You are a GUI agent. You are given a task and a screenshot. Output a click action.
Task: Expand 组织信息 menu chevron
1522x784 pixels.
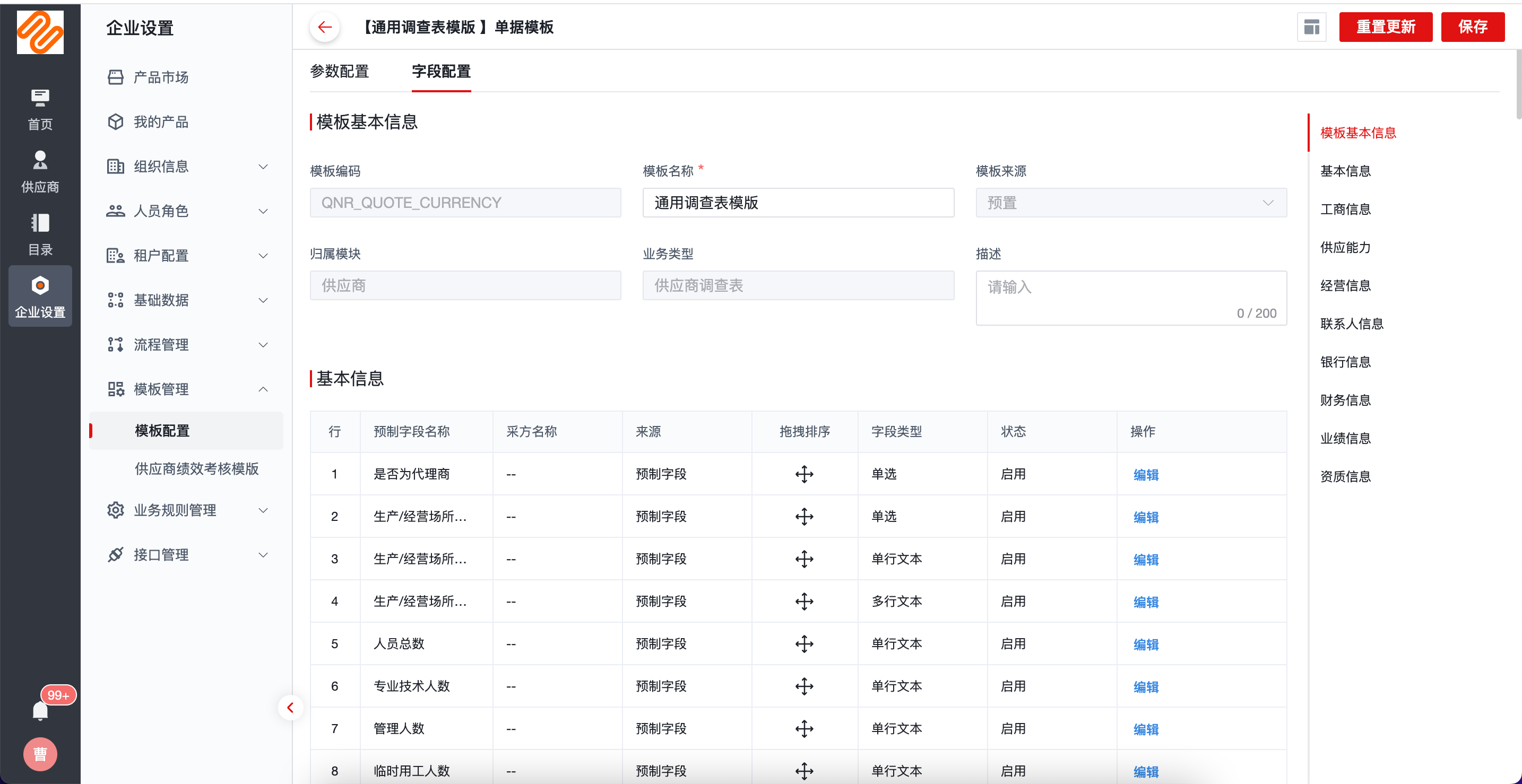point(264,167)
